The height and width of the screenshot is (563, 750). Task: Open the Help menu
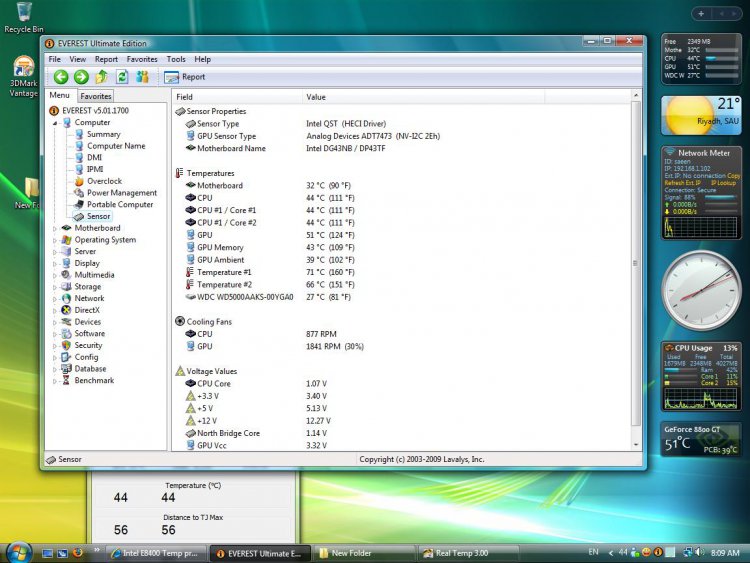pos(202,59)
